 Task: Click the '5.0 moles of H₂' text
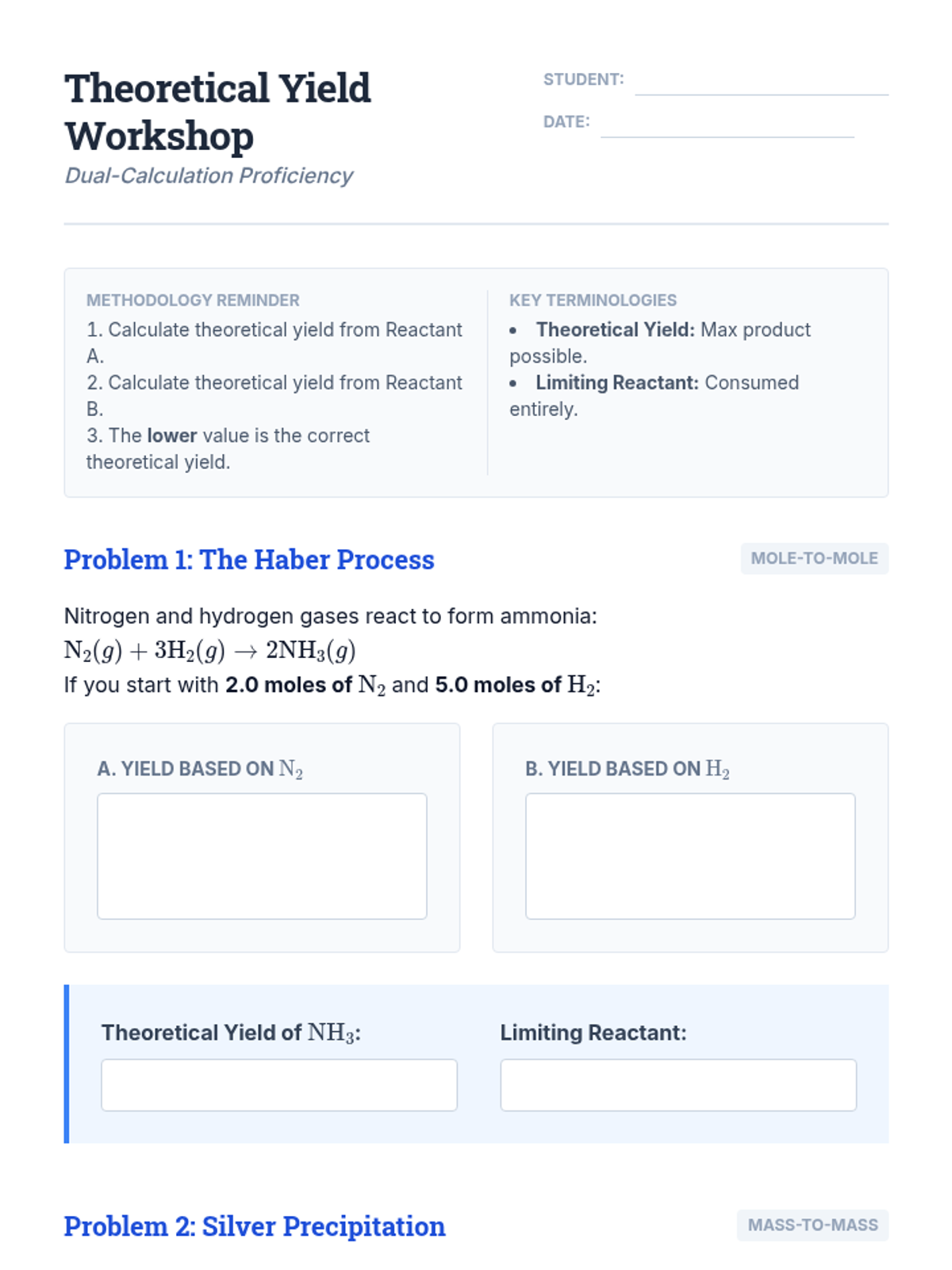coord(515,685)
